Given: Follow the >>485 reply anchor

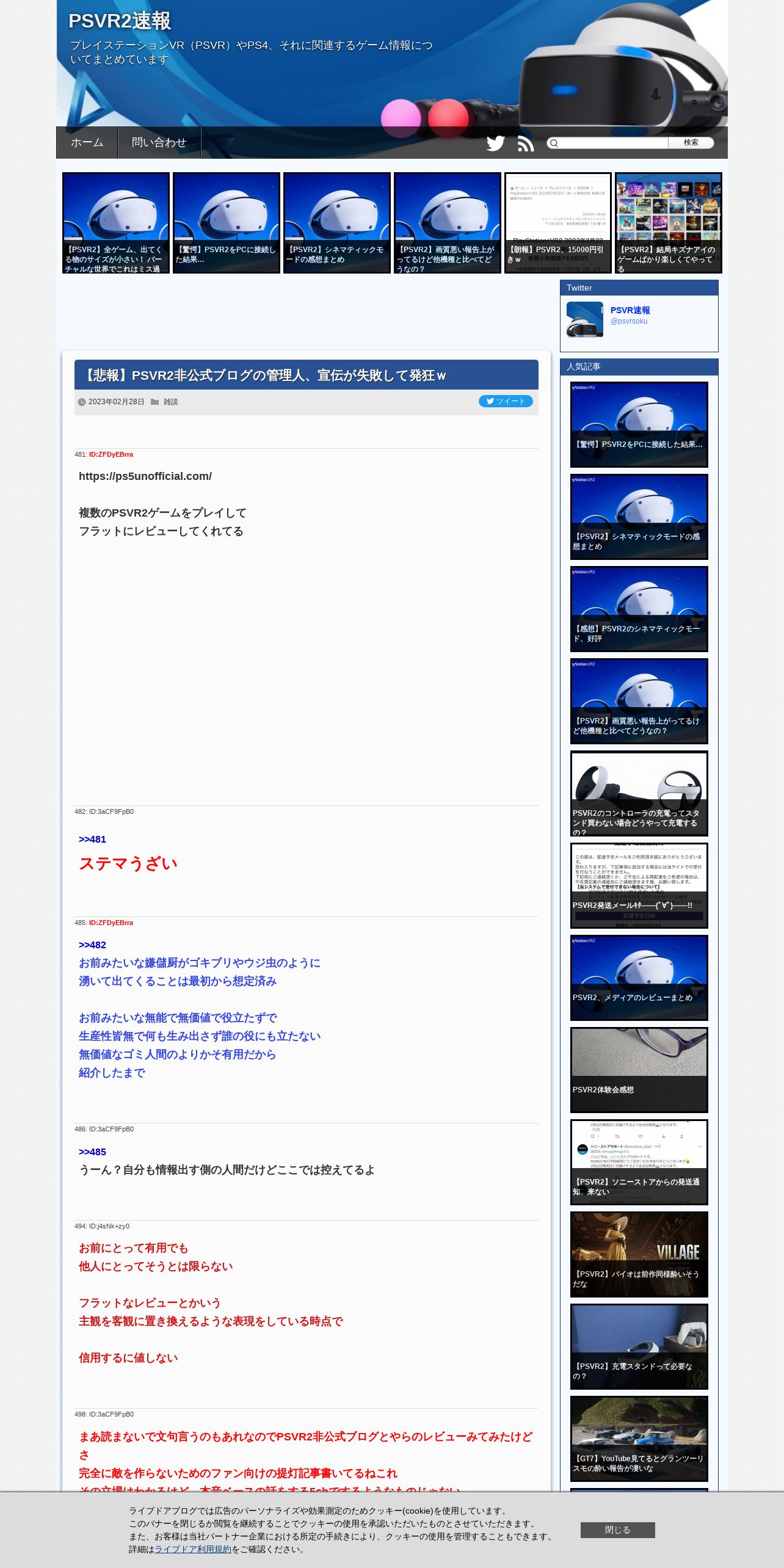Looking at the screenshot, I should (92, 1152).
